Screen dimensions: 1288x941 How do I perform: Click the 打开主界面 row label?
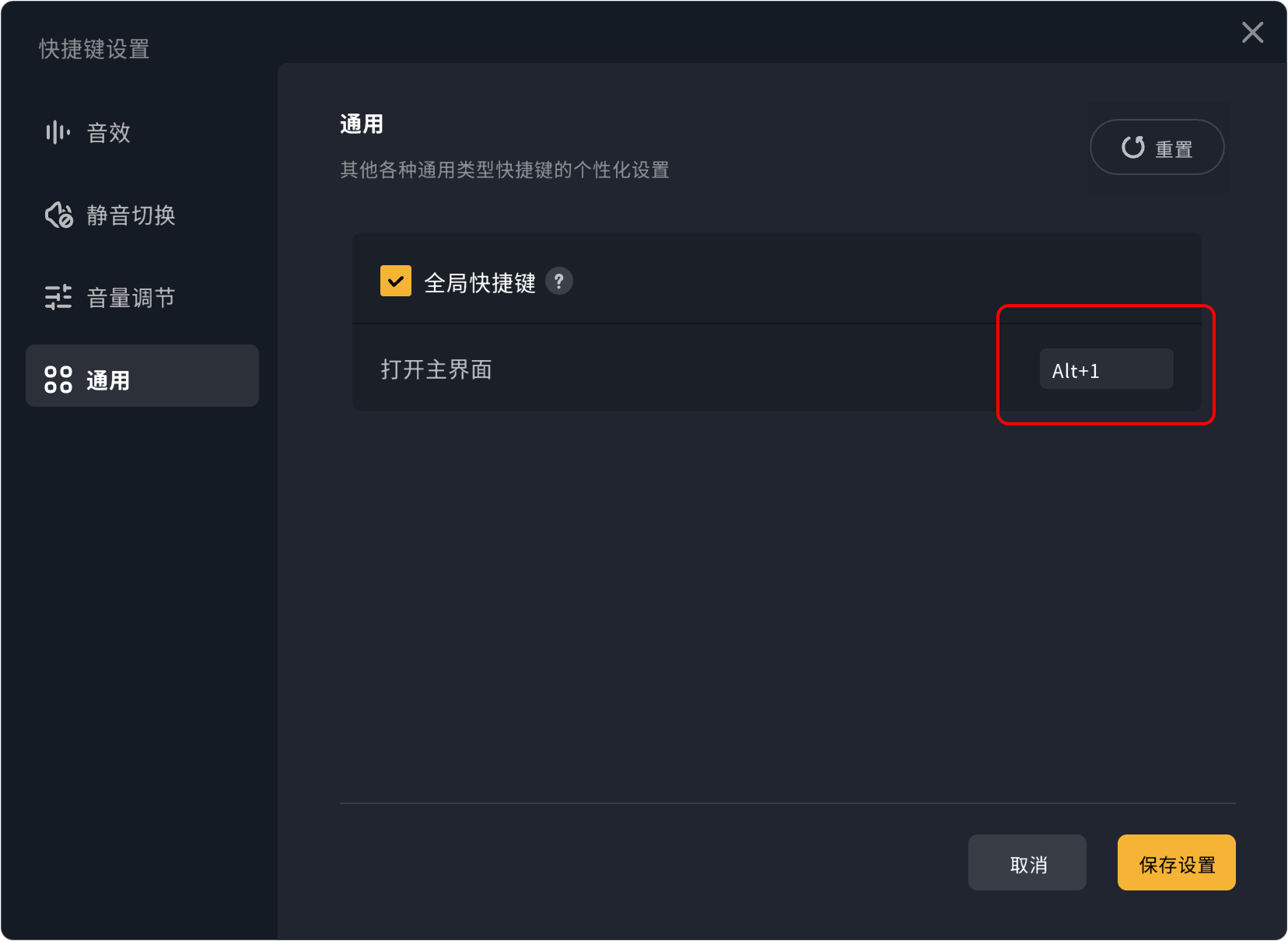point(436,369)
